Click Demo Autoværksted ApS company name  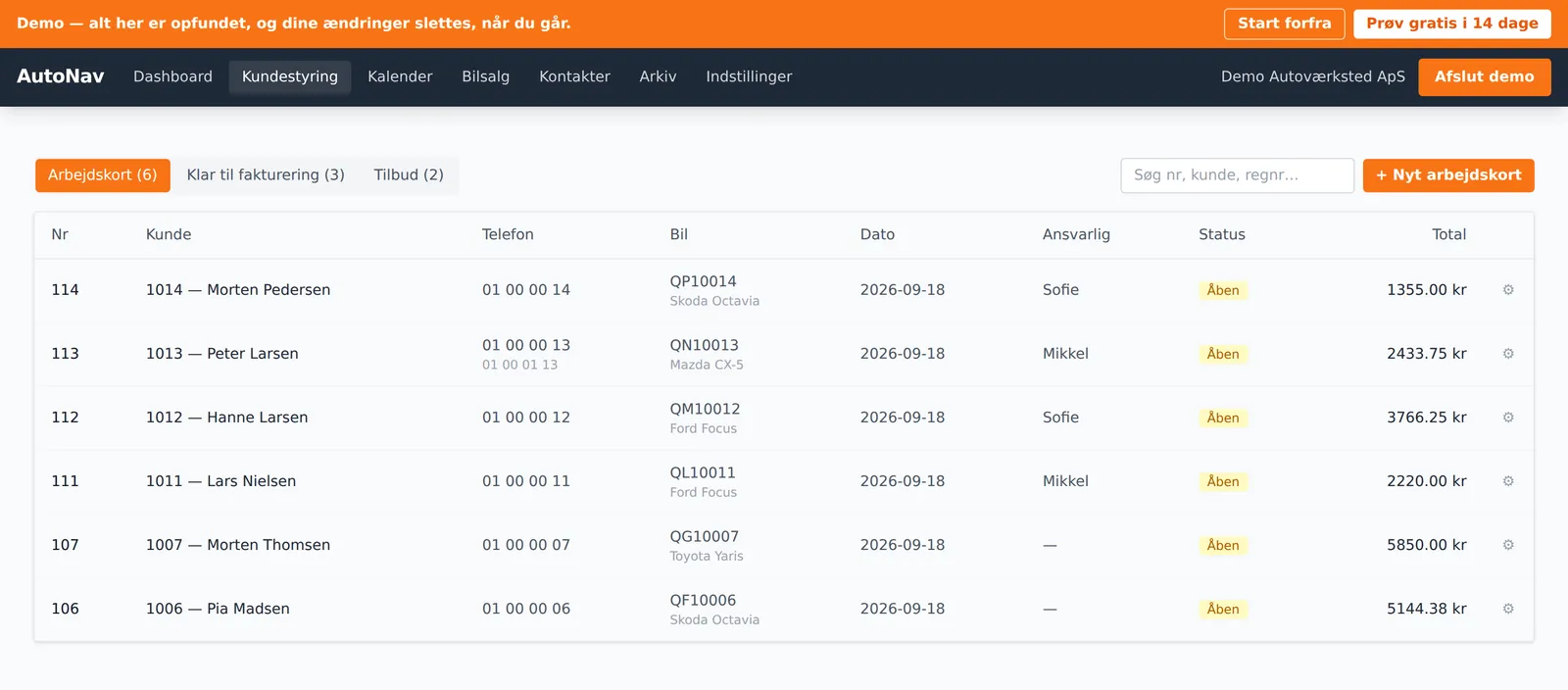point(1313,76)
